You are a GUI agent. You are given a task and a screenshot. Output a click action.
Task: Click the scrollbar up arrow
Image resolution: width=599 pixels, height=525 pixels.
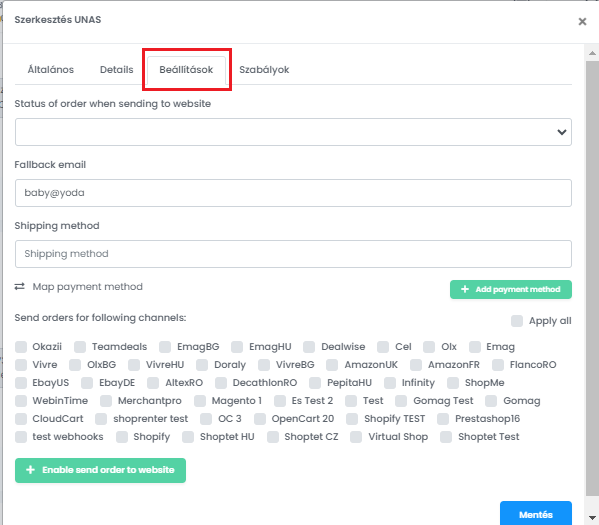pos(592,53)
